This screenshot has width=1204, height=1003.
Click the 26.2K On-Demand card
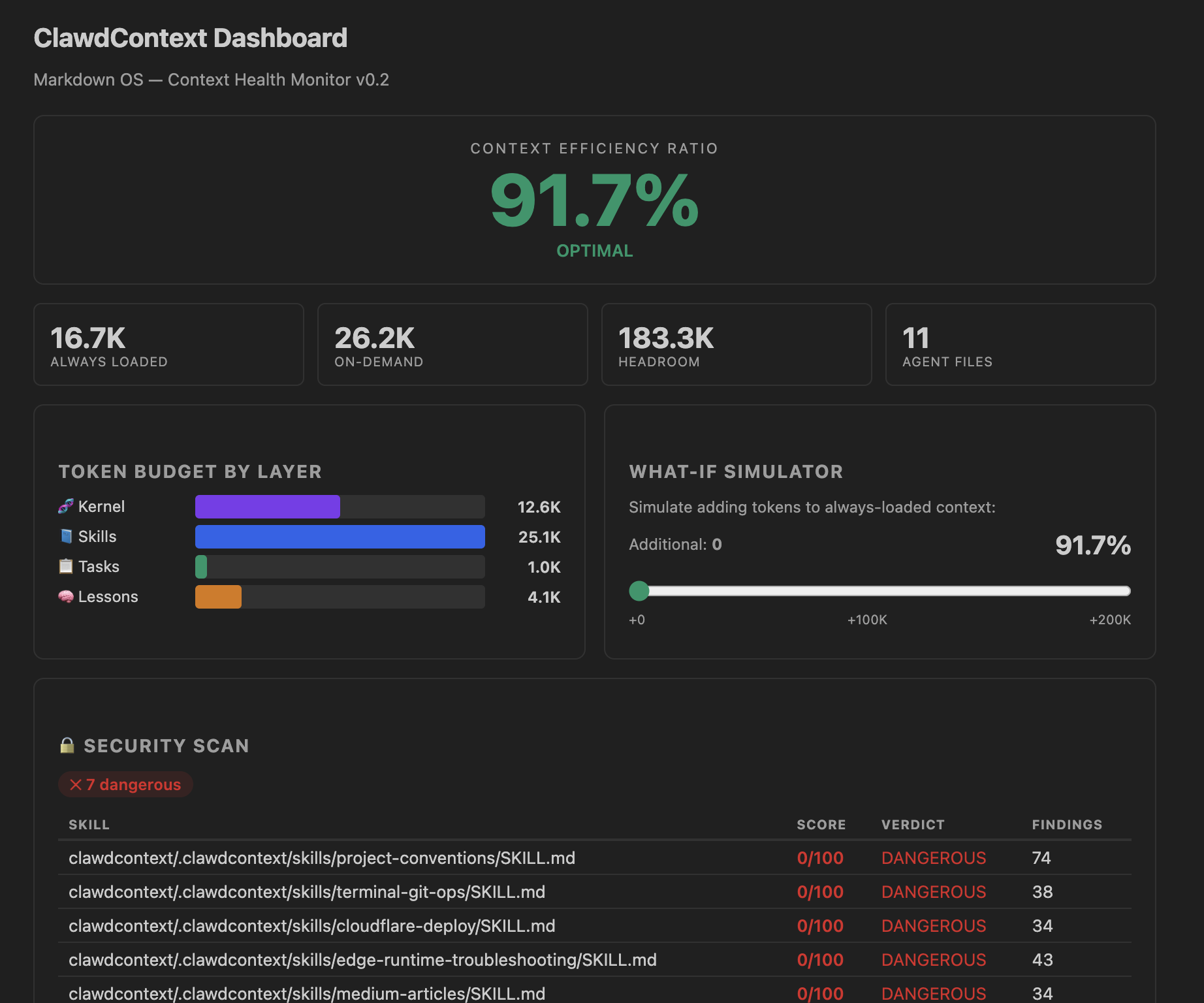coord(452,345)
